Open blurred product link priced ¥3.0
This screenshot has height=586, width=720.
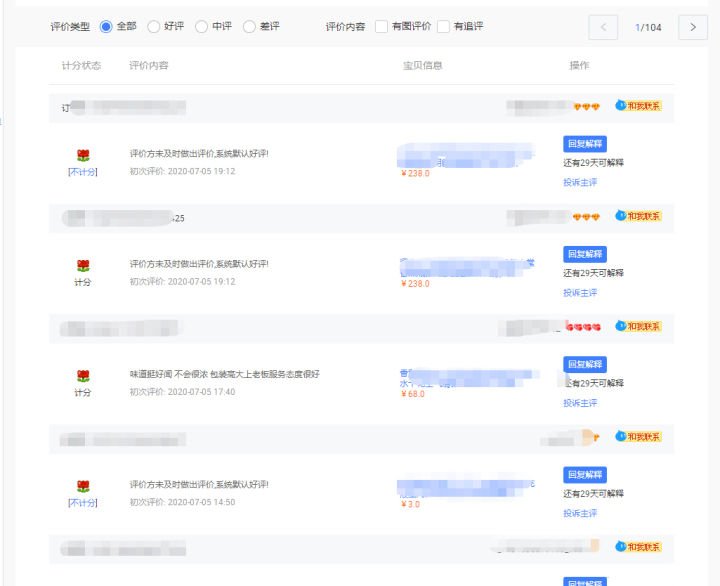[466, 488]
